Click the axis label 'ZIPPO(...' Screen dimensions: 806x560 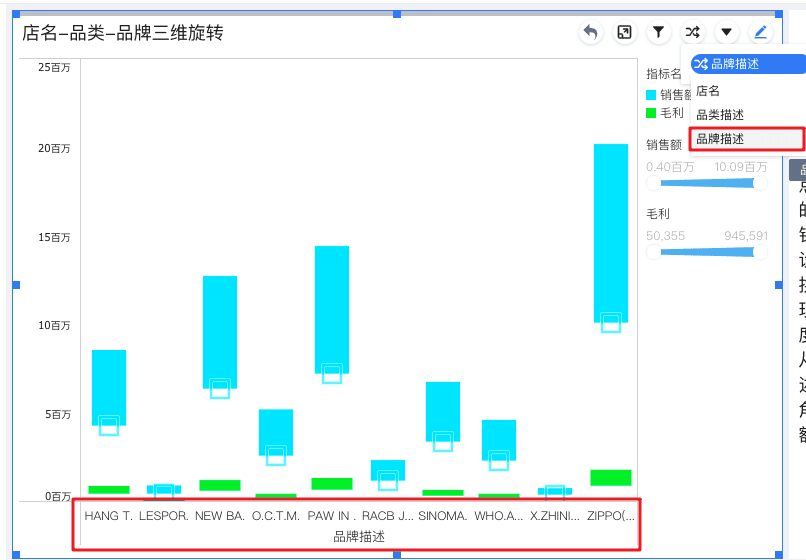tap(611, 516)
